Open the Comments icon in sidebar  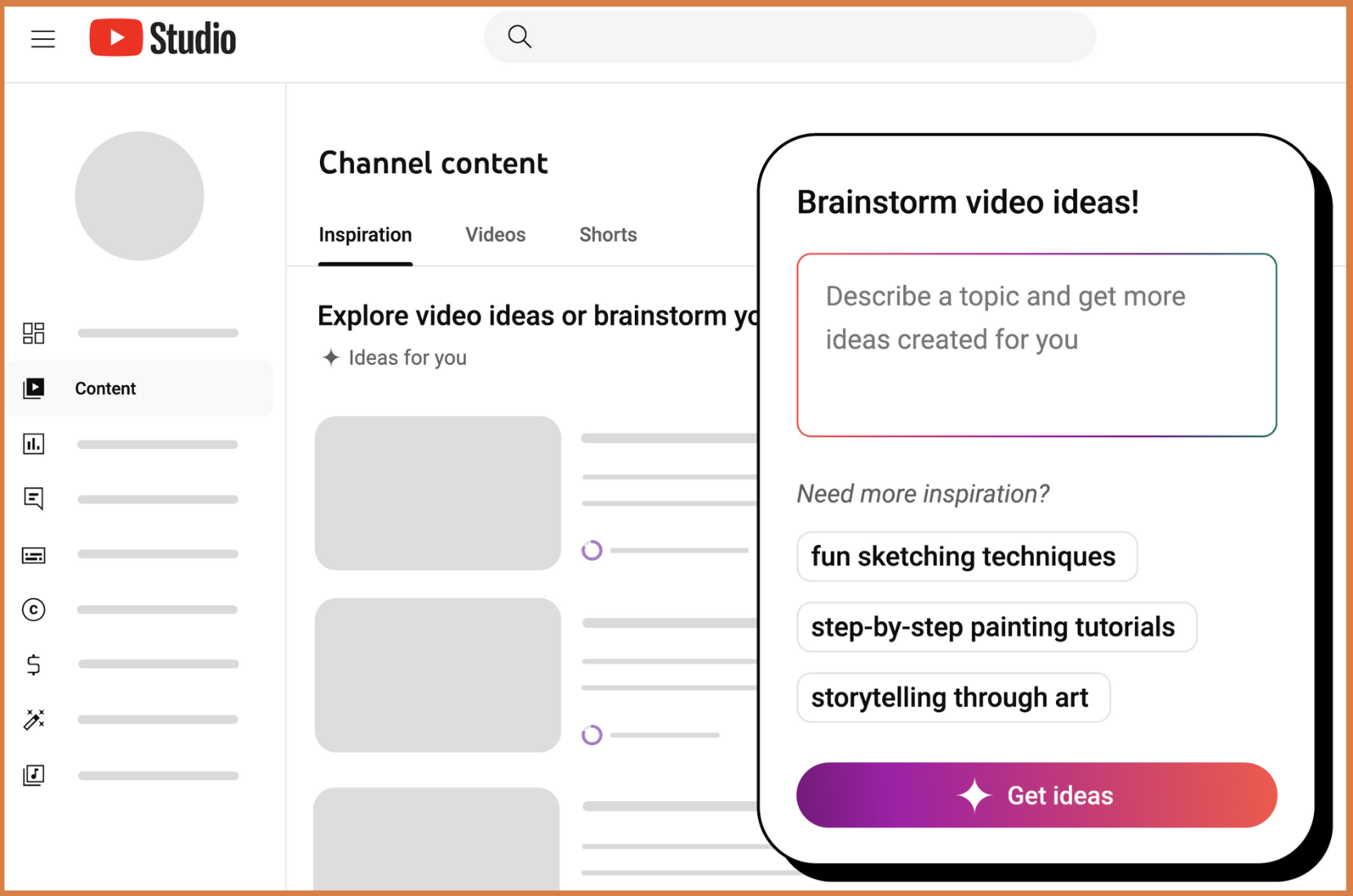(33, 499)
